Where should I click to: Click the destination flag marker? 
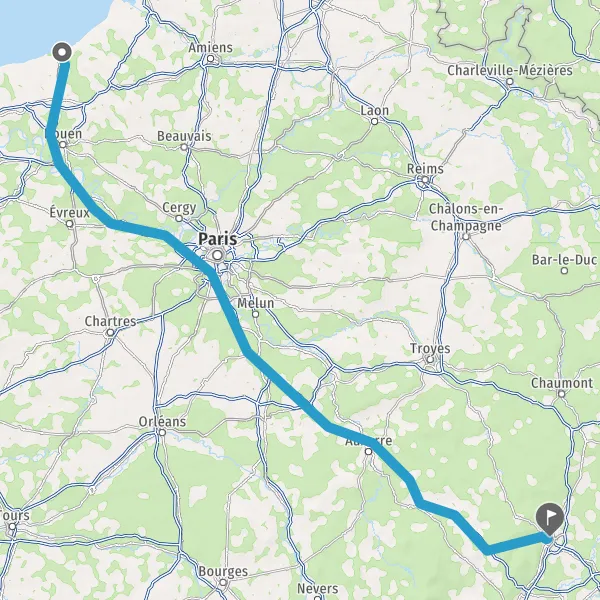click(x=549, y=519)
